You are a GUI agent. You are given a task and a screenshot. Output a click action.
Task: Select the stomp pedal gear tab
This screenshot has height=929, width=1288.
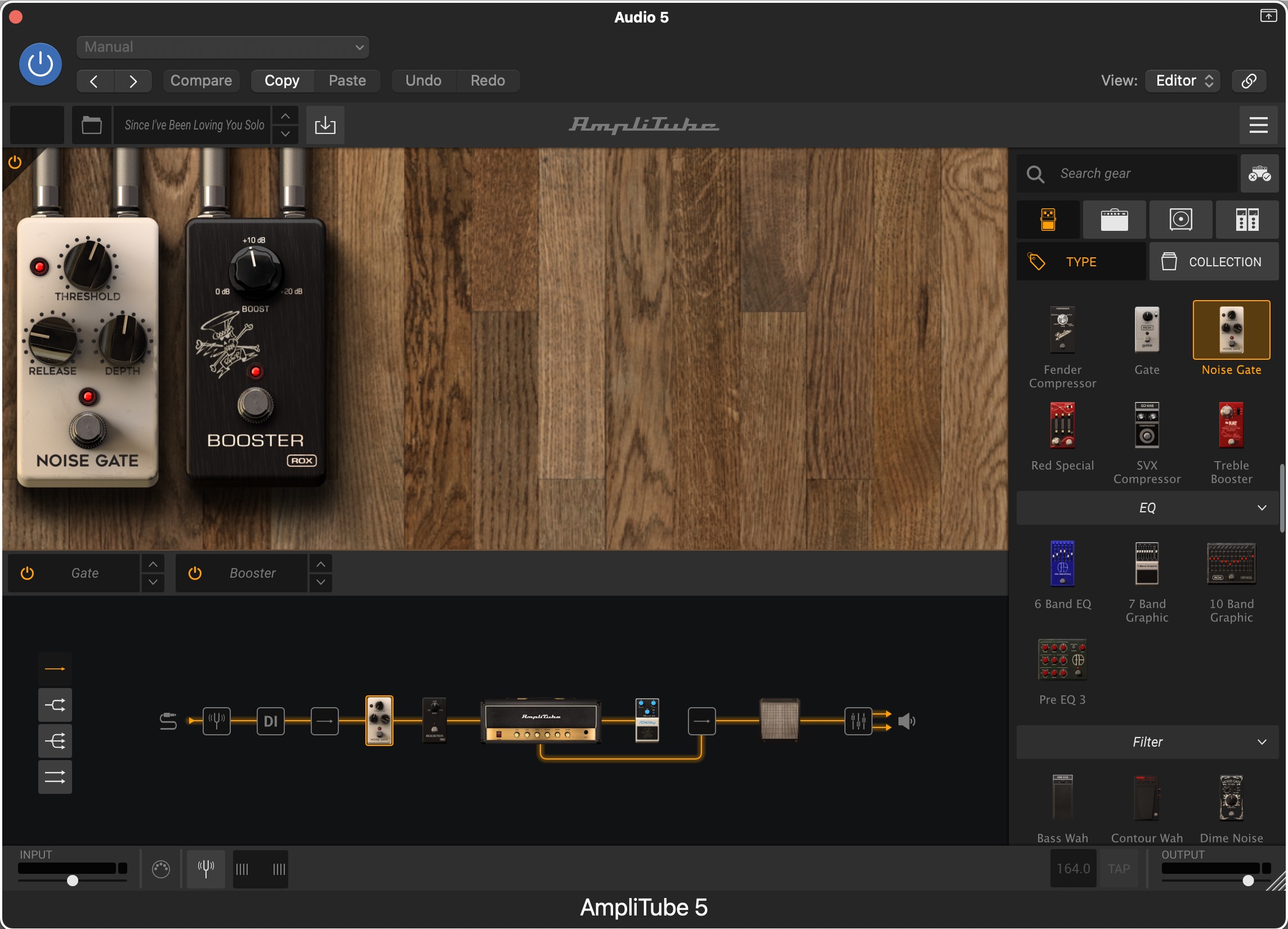[1048, 219]
